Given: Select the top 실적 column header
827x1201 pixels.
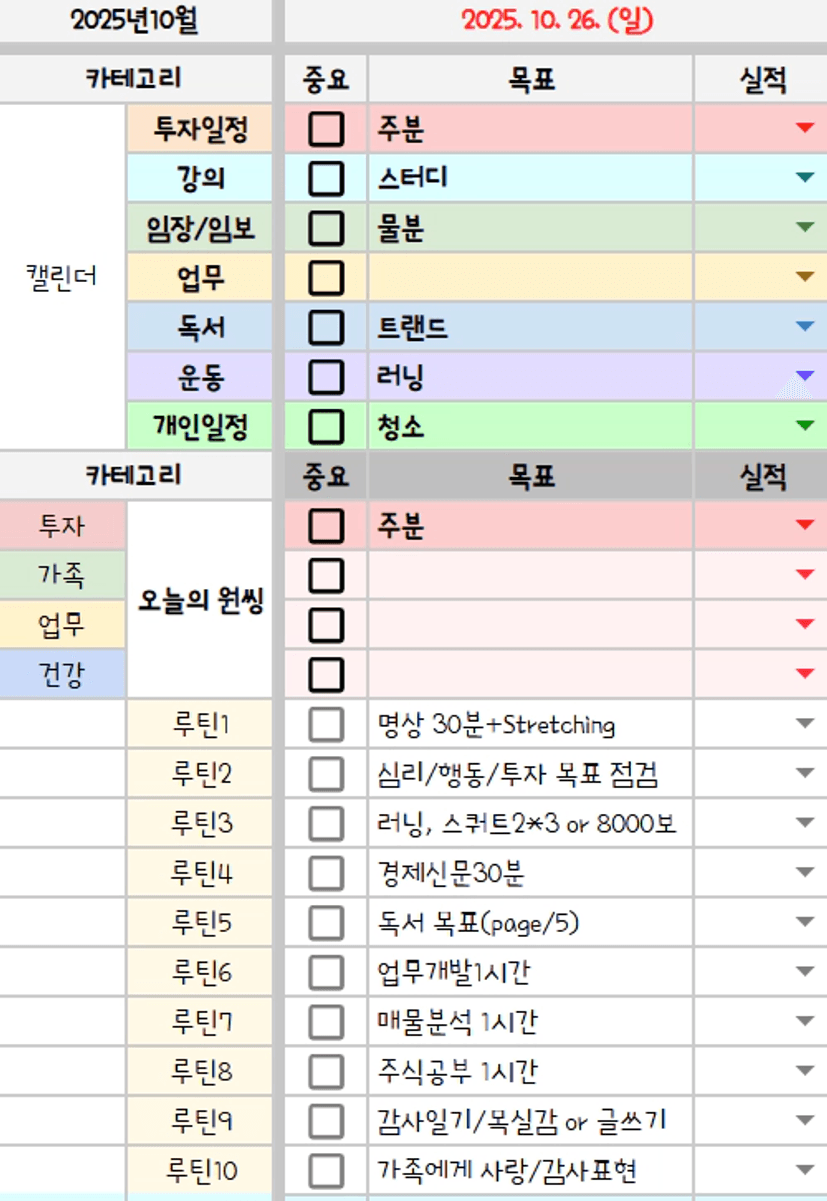Looking at the screenshot, I should pyautogui.click(x=761, y=79).
